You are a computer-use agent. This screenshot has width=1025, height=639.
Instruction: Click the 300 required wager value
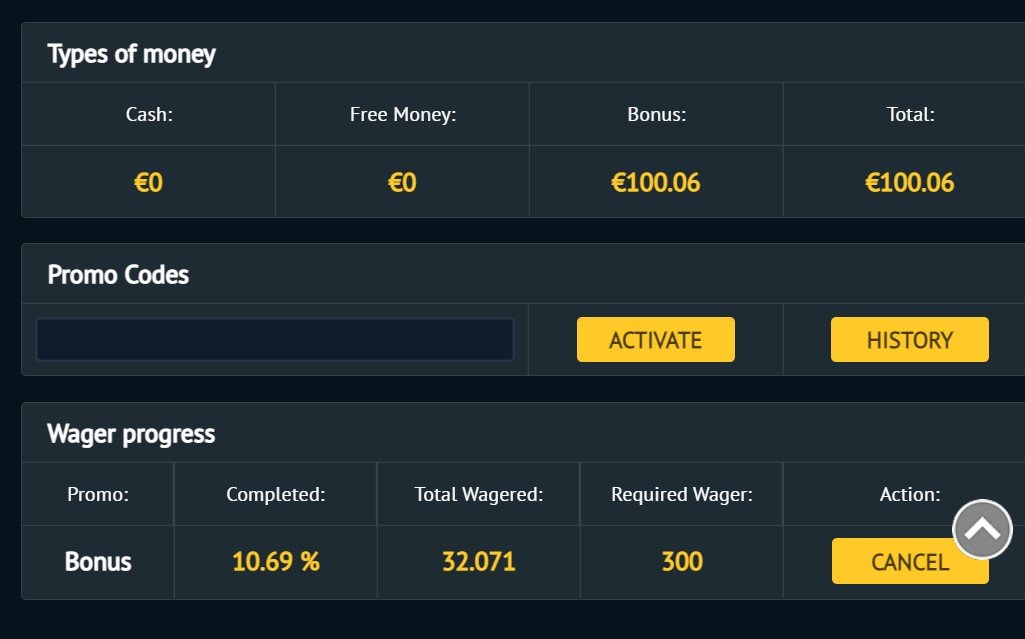tap(682, 562)
